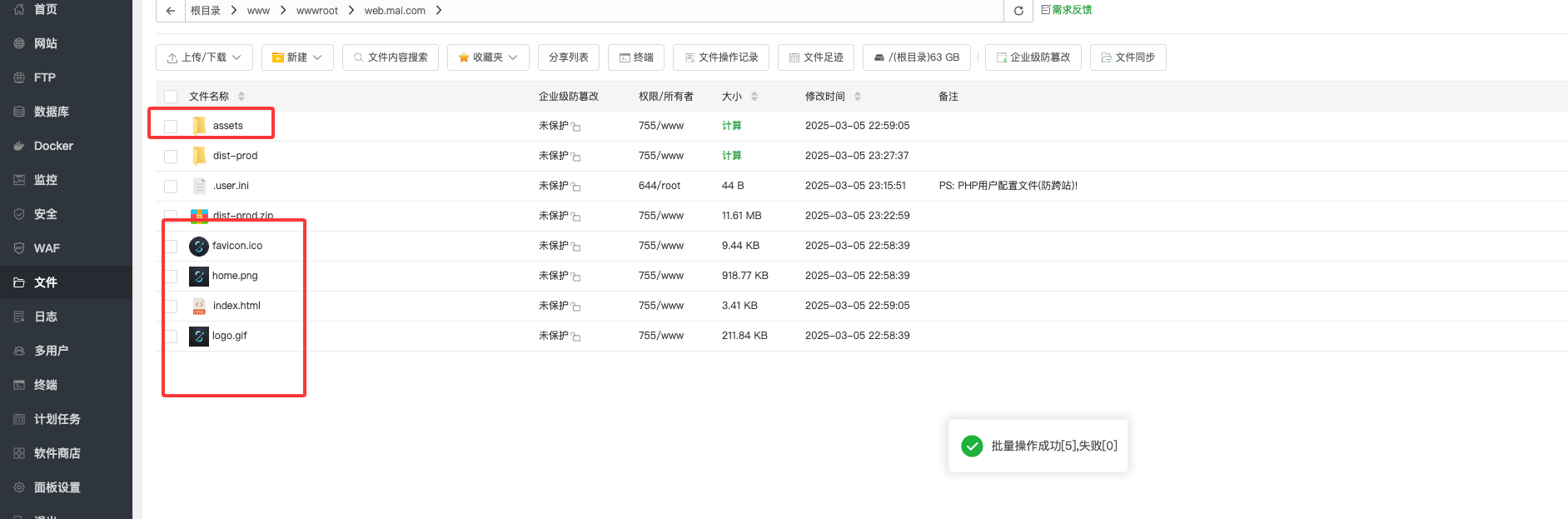Screen dimensions: 1568x519
Task: Click the back arrow in path bar
Action: [x=171, y=11]
